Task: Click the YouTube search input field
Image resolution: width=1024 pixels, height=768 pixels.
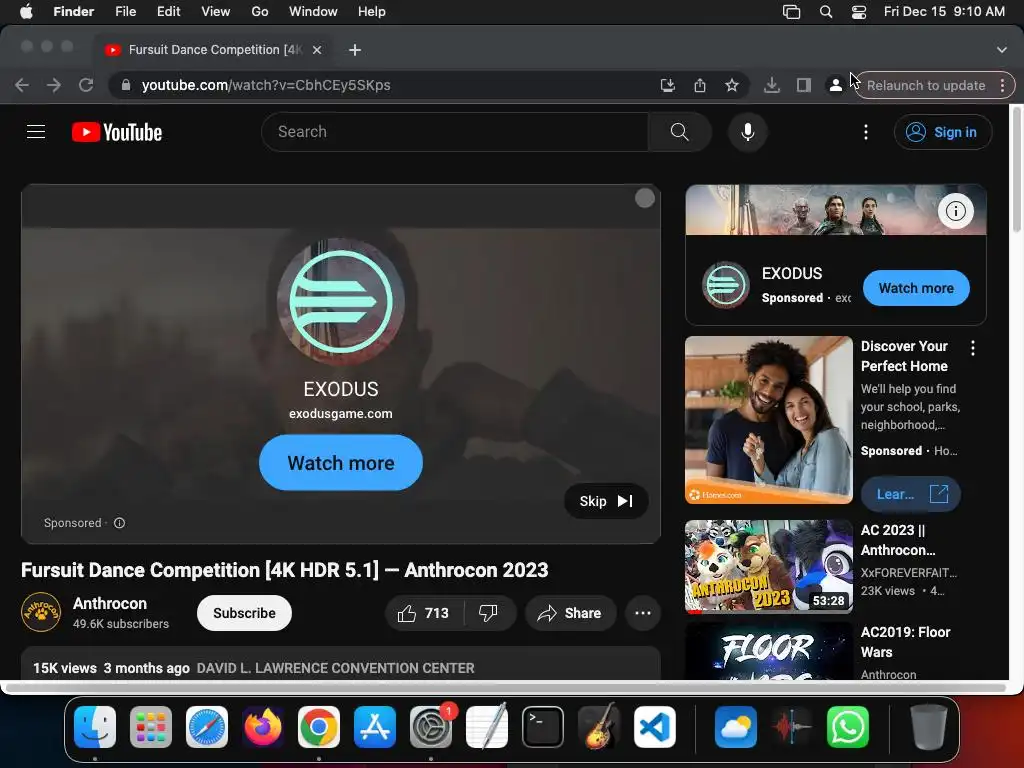Action: [455, 132]
